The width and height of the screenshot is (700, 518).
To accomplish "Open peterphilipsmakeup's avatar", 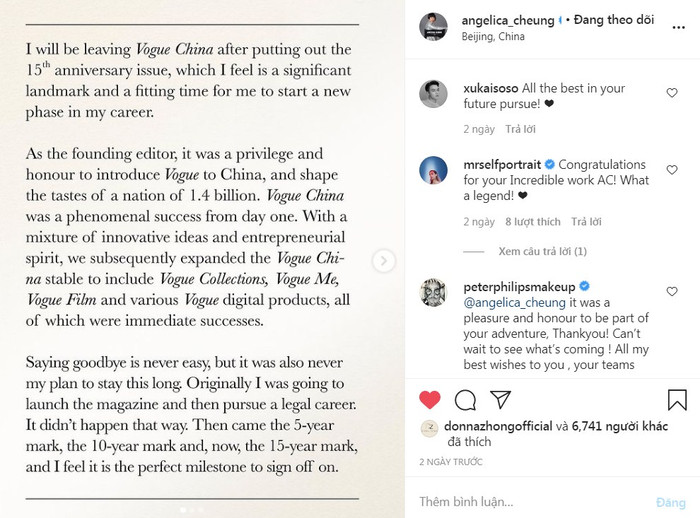I will click(x=433, y=293).
